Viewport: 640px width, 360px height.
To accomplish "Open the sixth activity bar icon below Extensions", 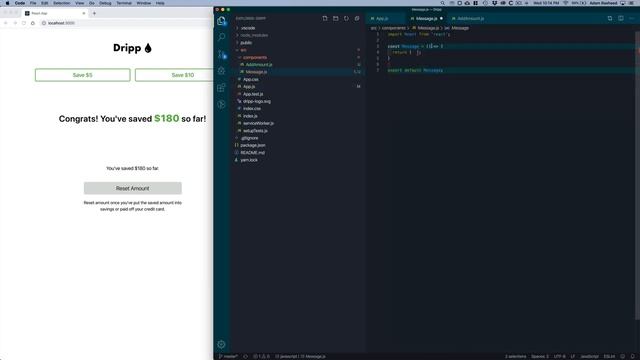I will pyautogui.click(x=221, y=104).
